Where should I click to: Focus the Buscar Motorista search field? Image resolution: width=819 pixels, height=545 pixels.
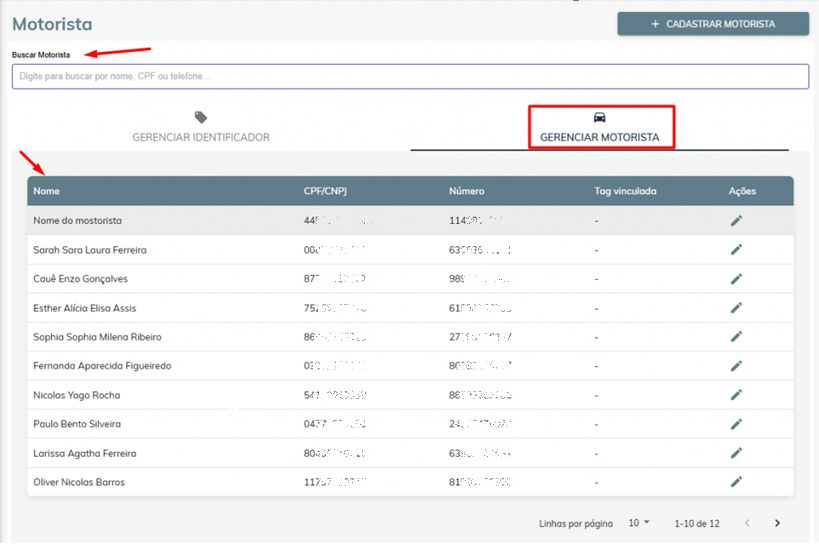411,76
